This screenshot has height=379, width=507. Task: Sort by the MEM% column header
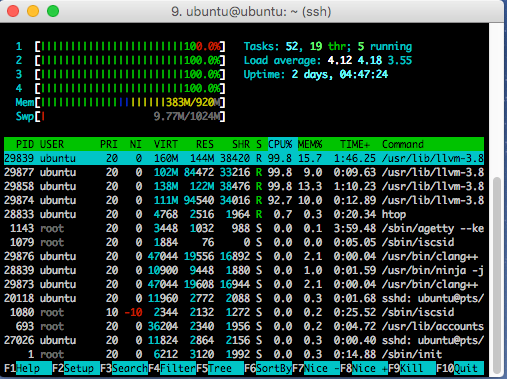pos(310,144)
